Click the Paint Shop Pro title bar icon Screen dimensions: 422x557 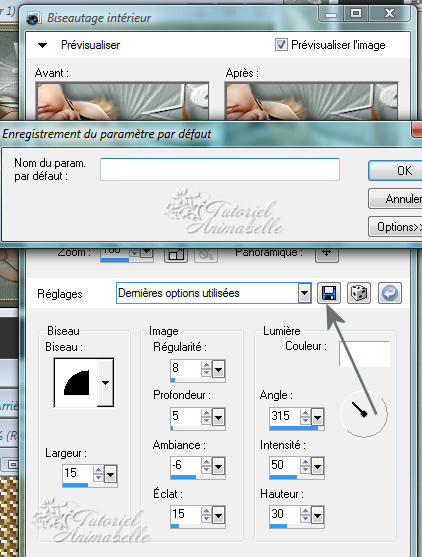[33, 18]
